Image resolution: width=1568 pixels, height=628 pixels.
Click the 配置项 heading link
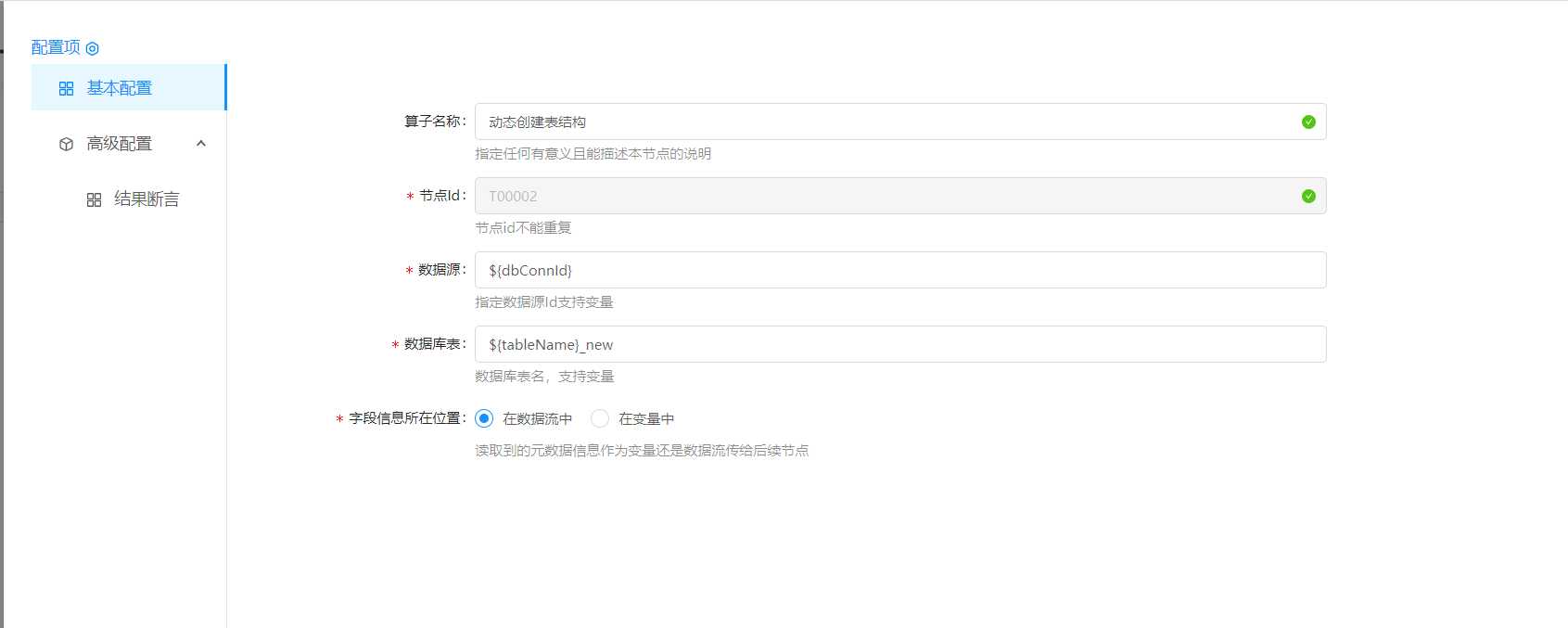pyautogui.click(x=56, y=47)
